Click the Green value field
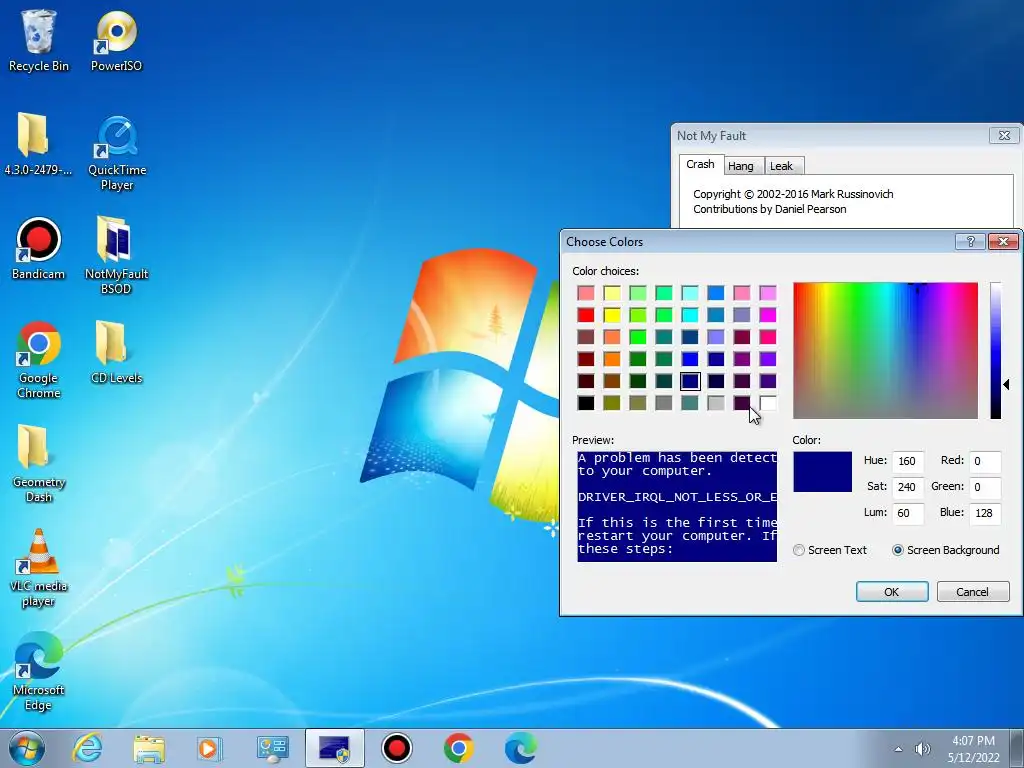This screenshot has width=1024, height=768. 985,487
